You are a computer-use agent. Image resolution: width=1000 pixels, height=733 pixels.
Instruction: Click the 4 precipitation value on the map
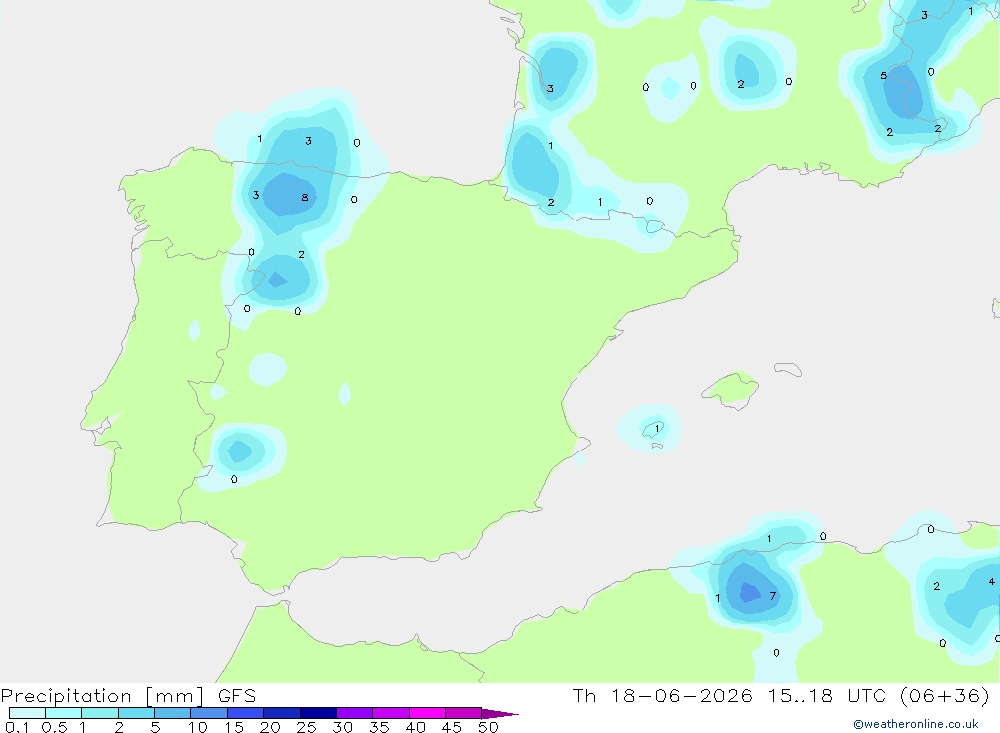coord(991,581)
